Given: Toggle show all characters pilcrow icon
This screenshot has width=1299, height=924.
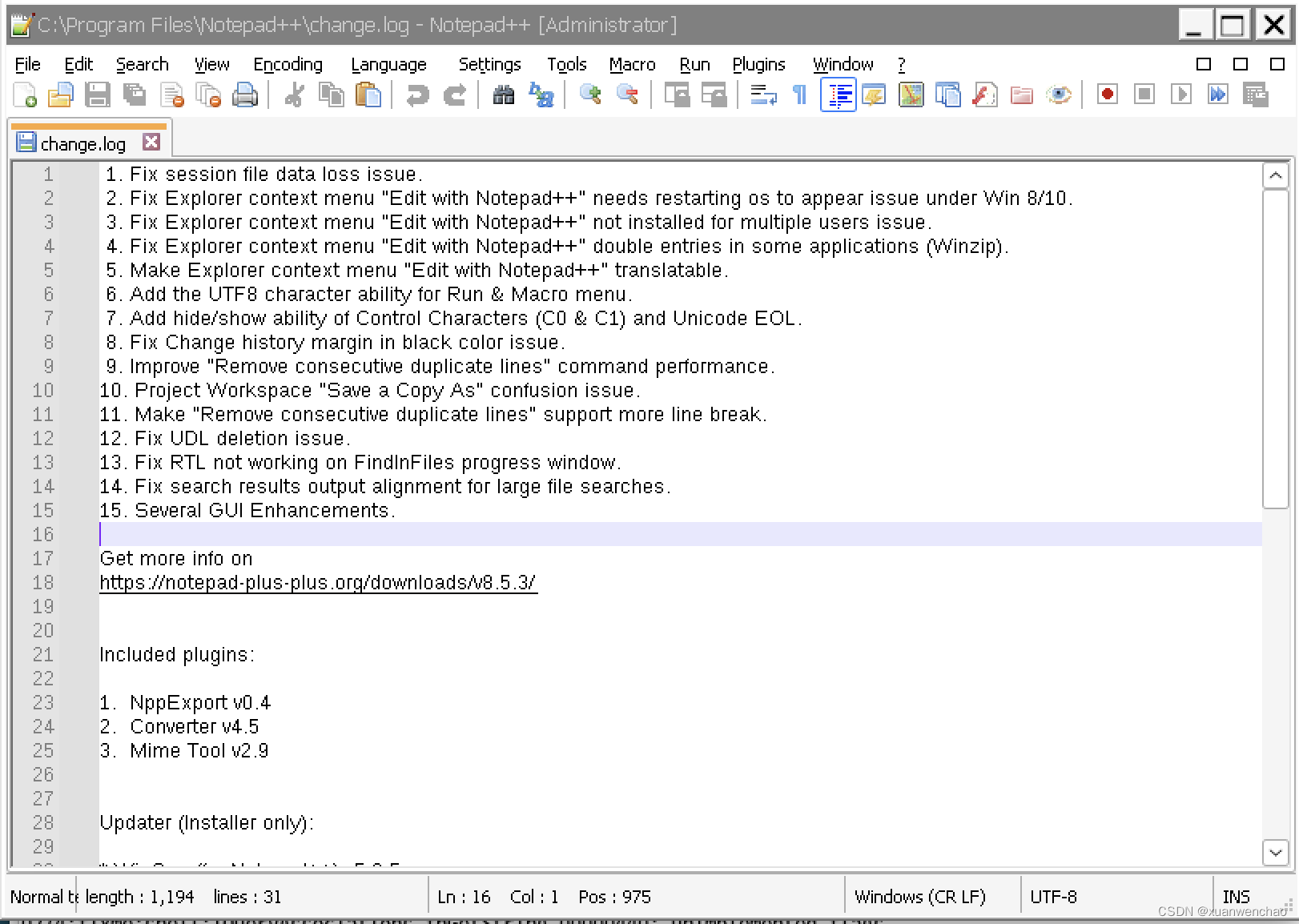Looking at the screenshot, I should click(x=799, y=95).
